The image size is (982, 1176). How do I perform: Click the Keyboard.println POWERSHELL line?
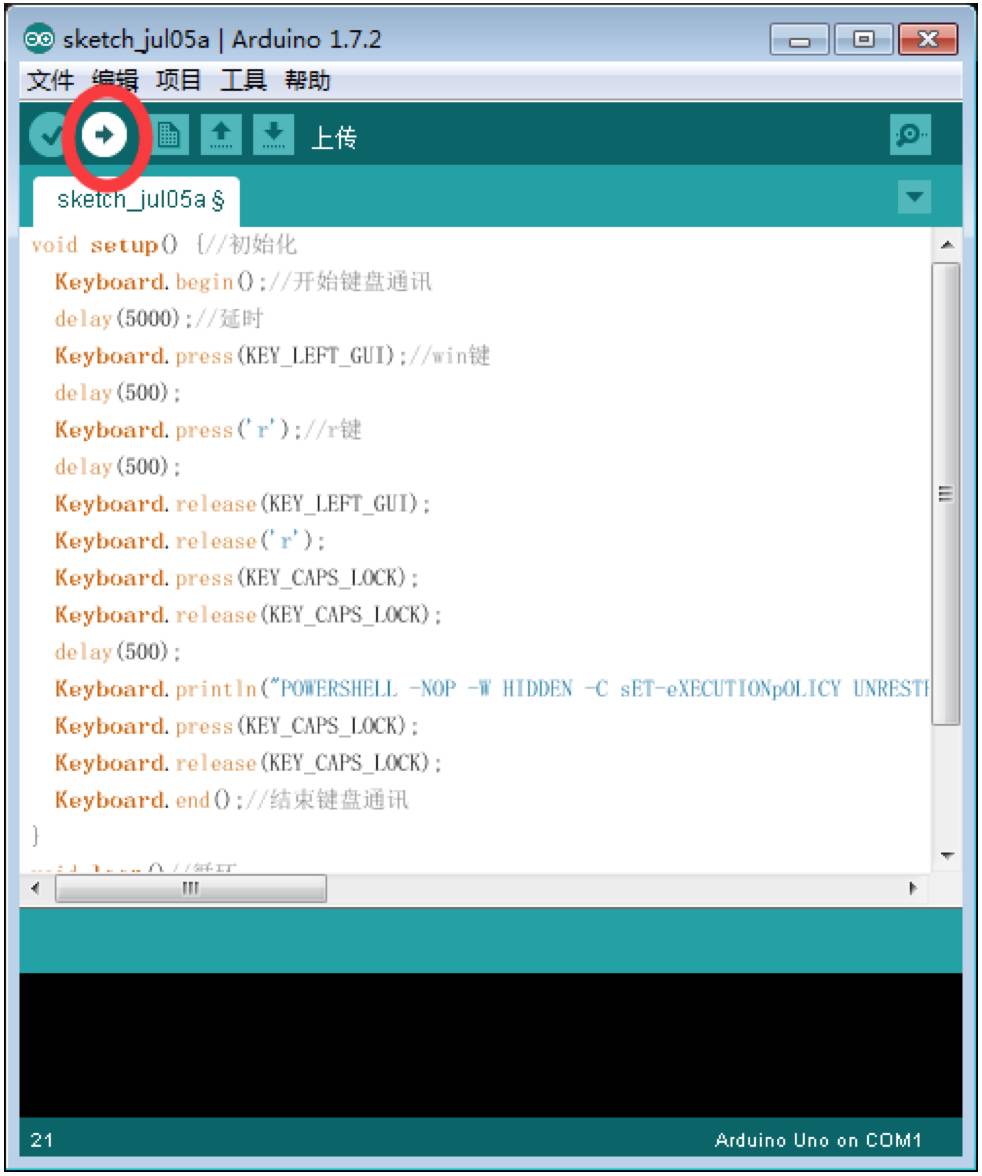tap(492, 688)
